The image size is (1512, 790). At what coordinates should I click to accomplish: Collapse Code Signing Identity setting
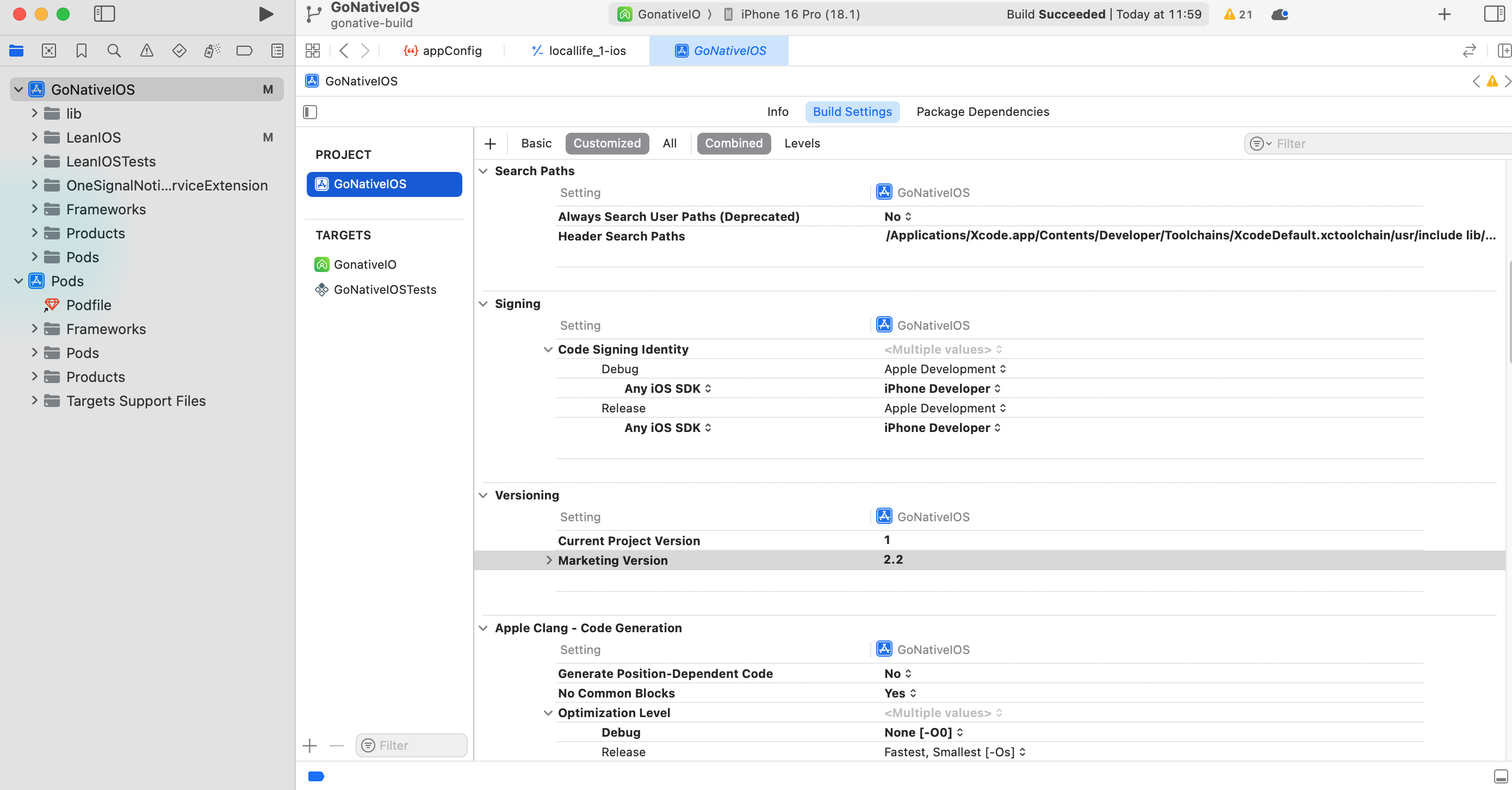click(x=548, y=350)
